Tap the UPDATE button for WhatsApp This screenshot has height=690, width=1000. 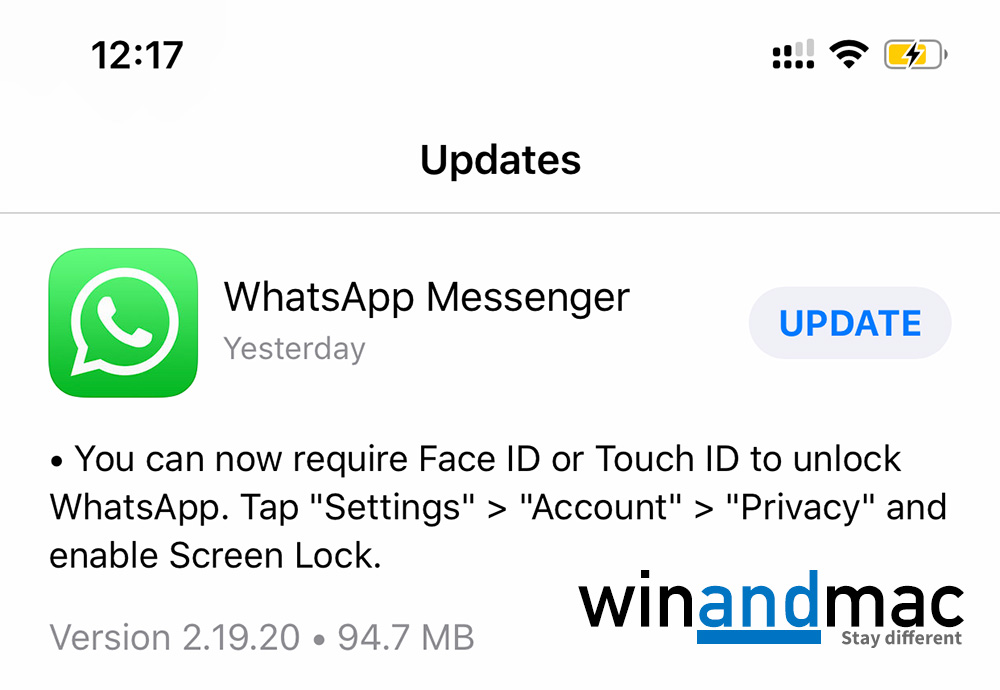[x=849, y=323]
